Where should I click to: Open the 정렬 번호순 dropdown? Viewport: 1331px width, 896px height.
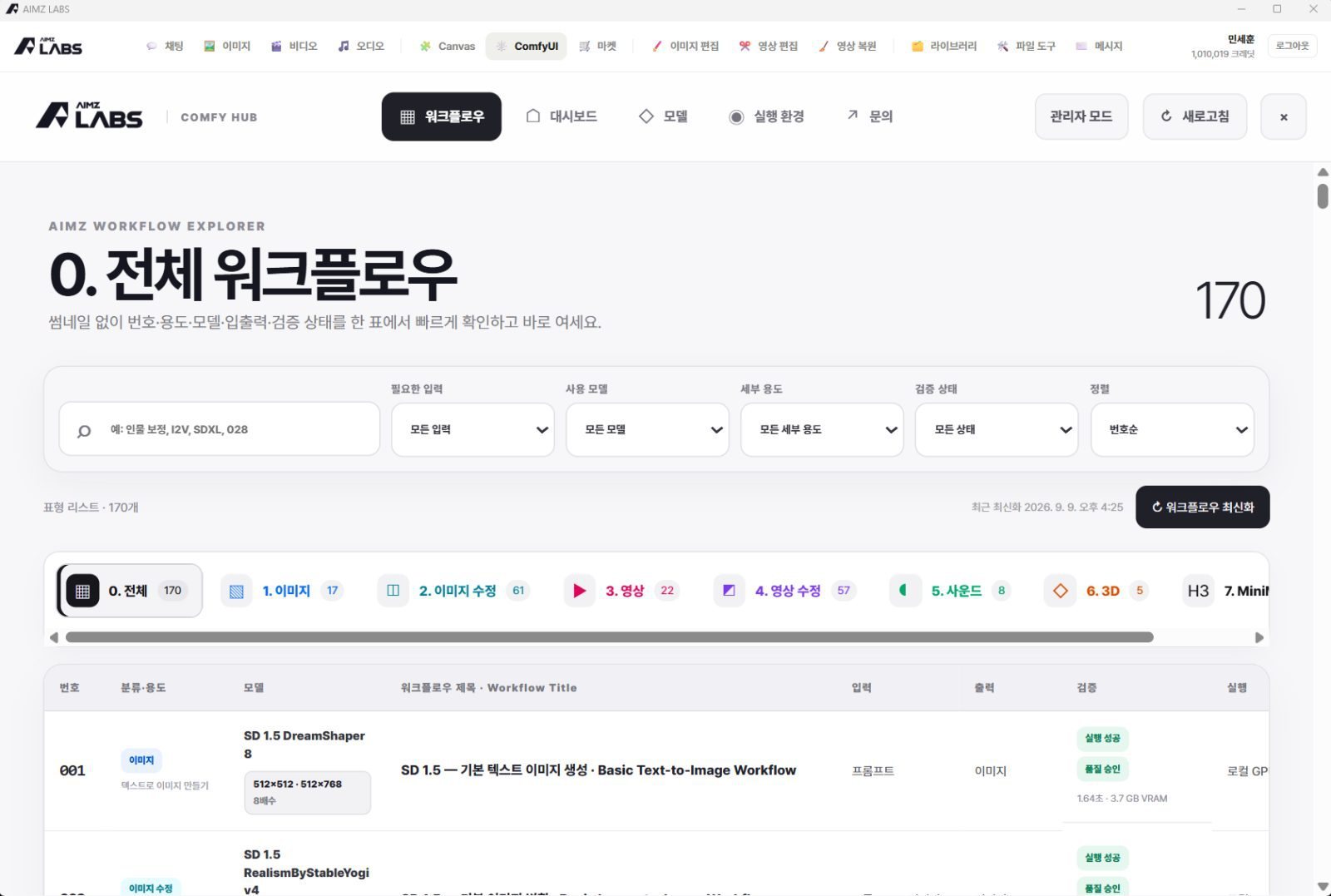(x=1172, y=430)
